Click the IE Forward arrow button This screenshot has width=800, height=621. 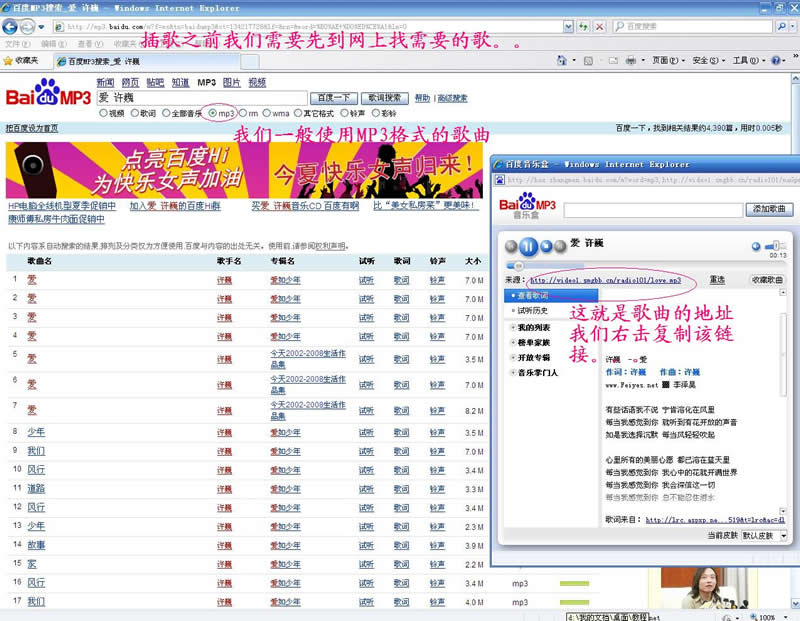point(28,27)
